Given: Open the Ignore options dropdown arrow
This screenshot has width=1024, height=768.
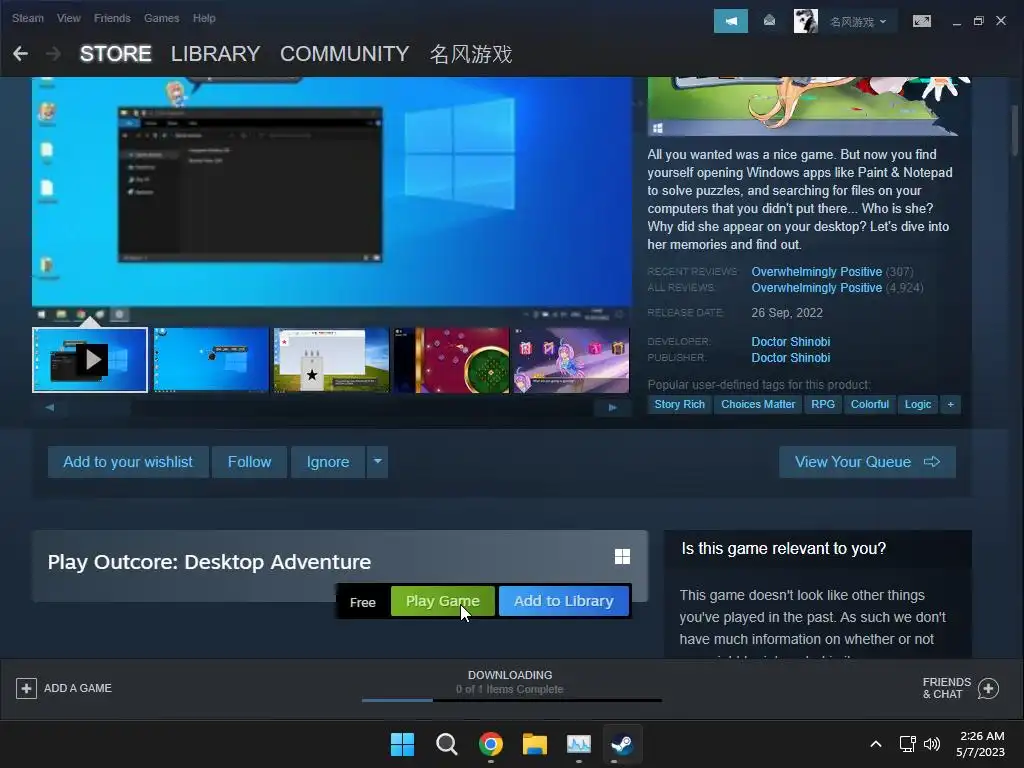Looking at the screenshot, I should pyautogui.click(x=377, y=462).
